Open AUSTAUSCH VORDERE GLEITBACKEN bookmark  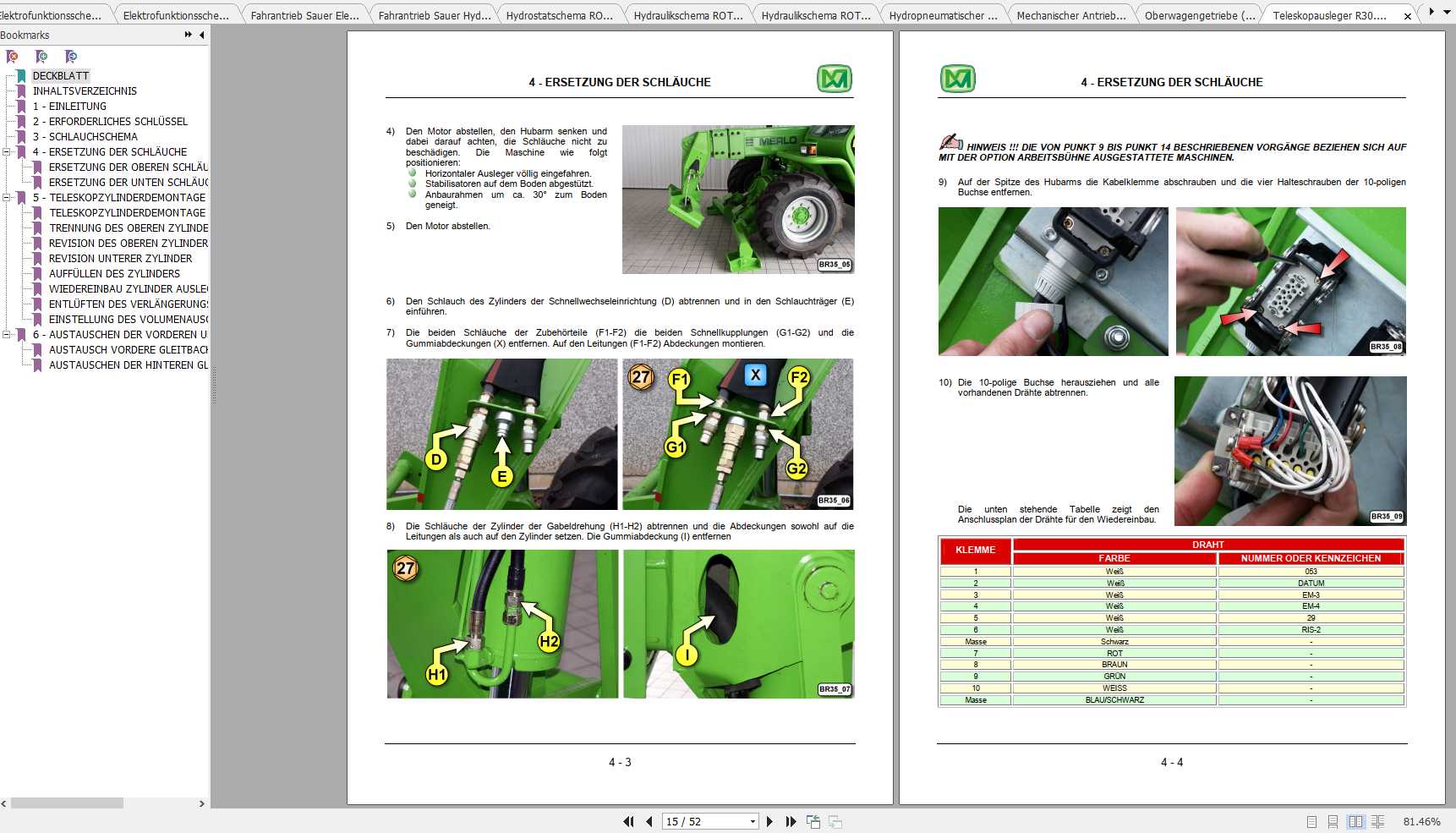pos(129,350)
